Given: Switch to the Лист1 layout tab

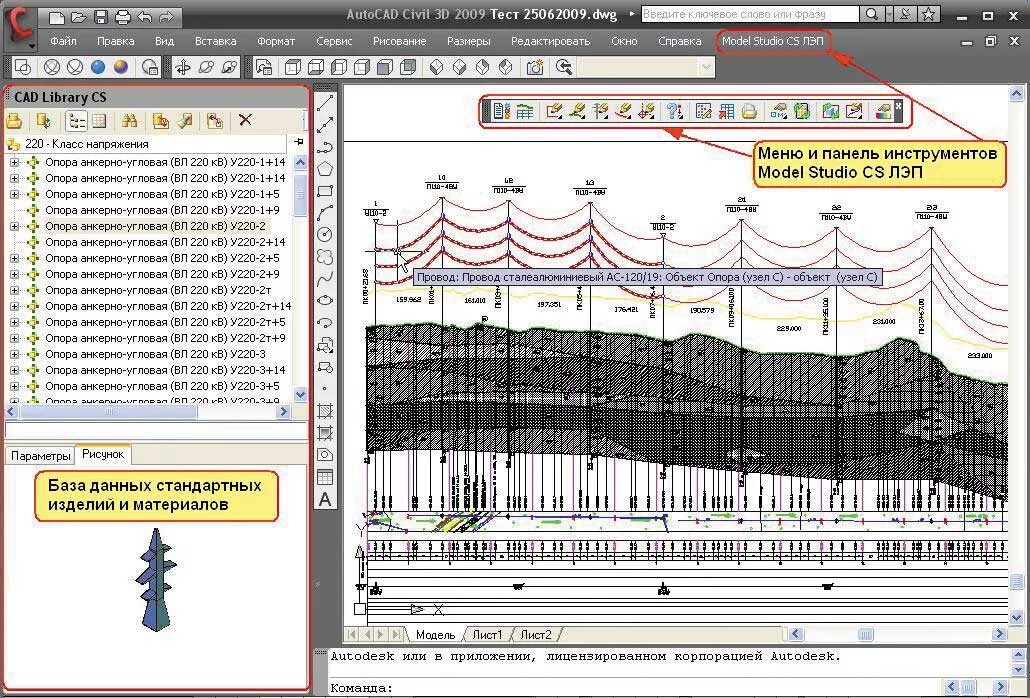Looking at the screenshot, I should click(487, 635).
